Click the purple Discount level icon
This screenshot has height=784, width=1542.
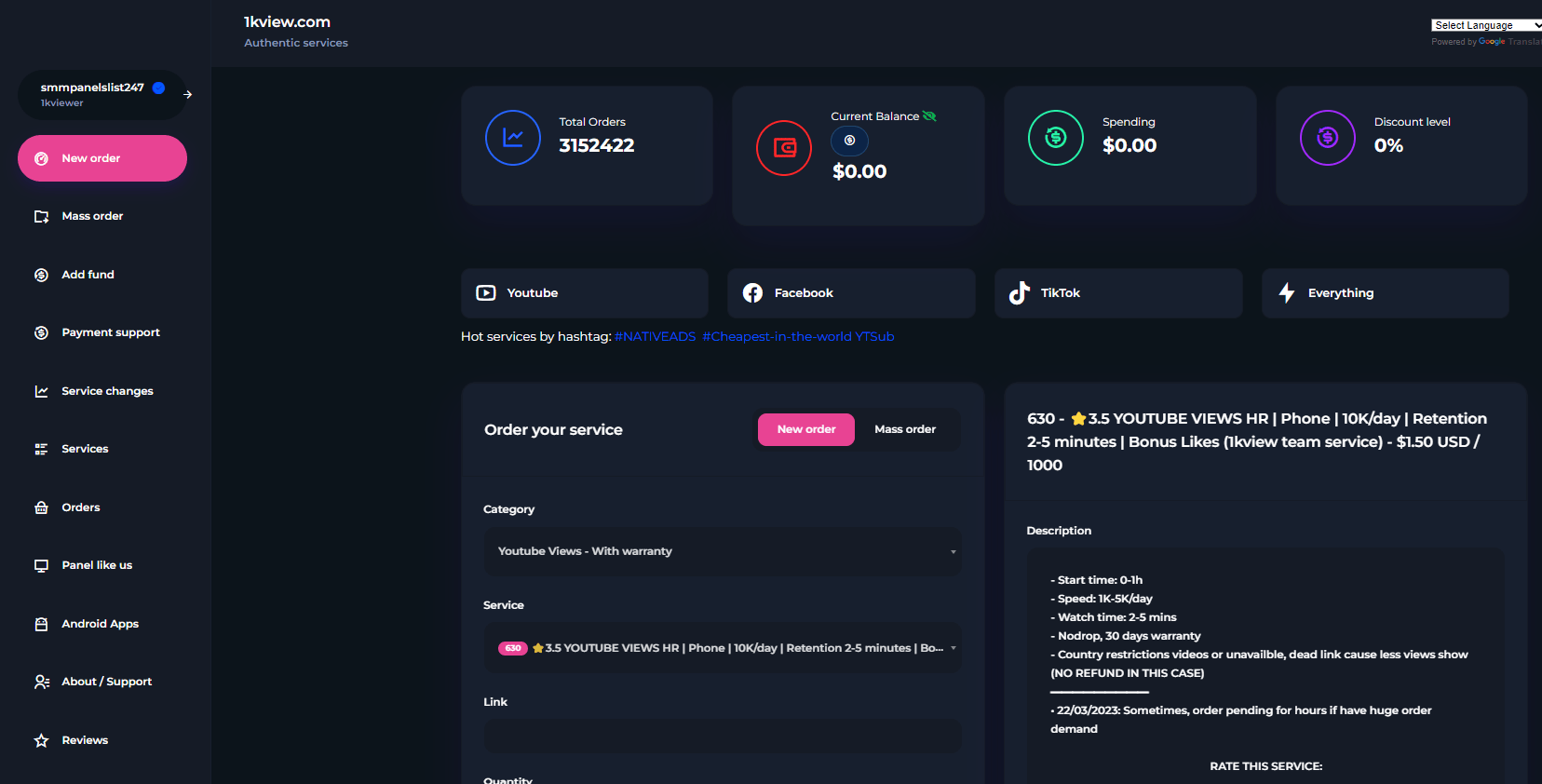point(1327,138)
